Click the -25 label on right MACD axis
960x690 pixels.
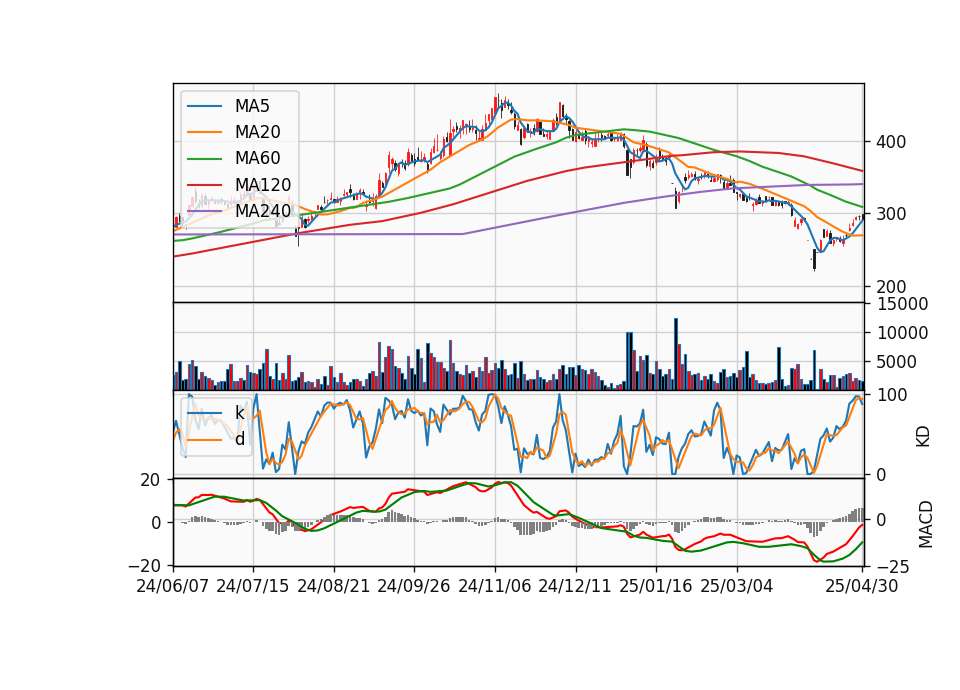click(893, 568)
